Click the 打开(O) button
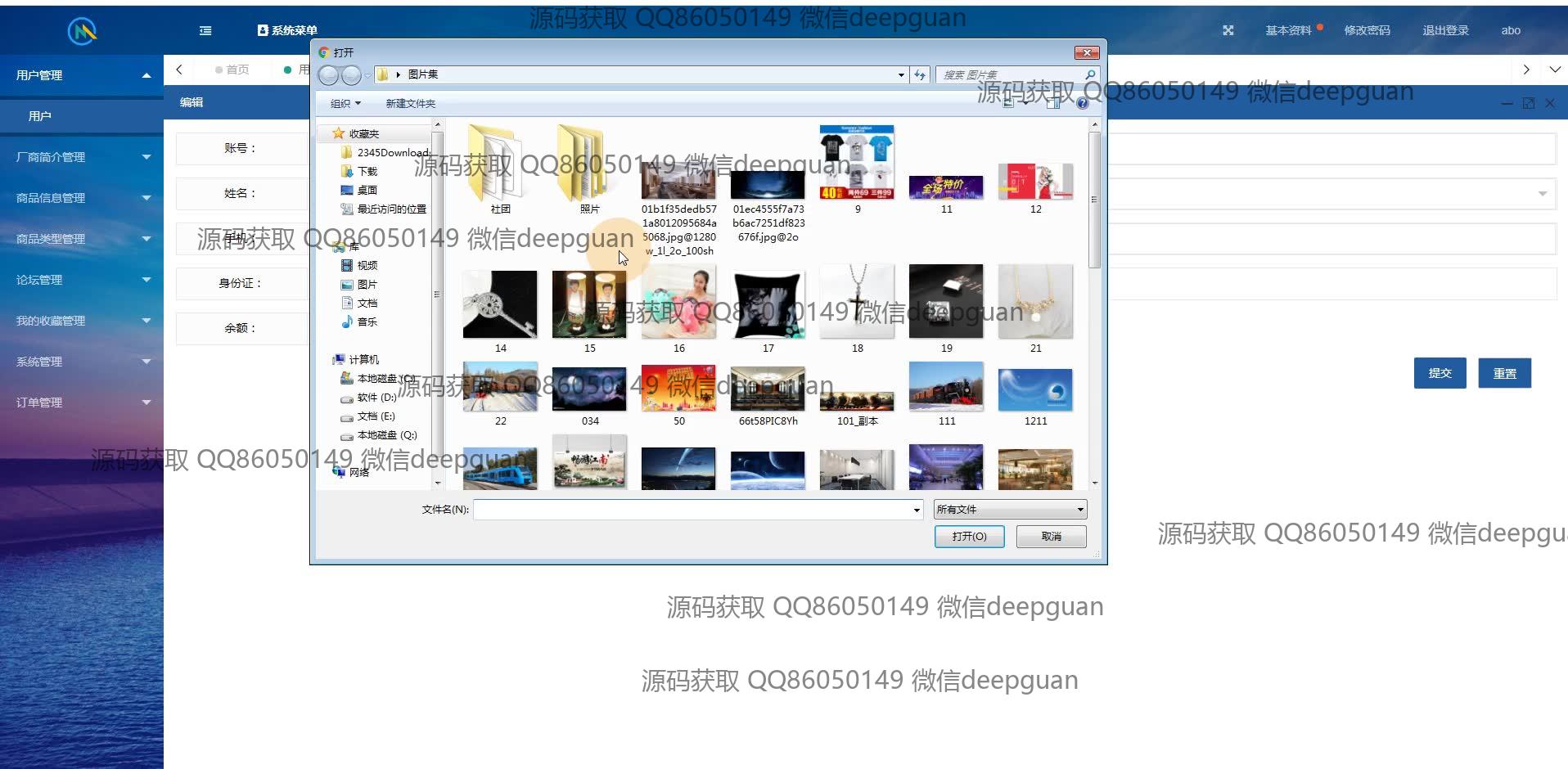The image size is (1568, 769). tap(969, 537)
